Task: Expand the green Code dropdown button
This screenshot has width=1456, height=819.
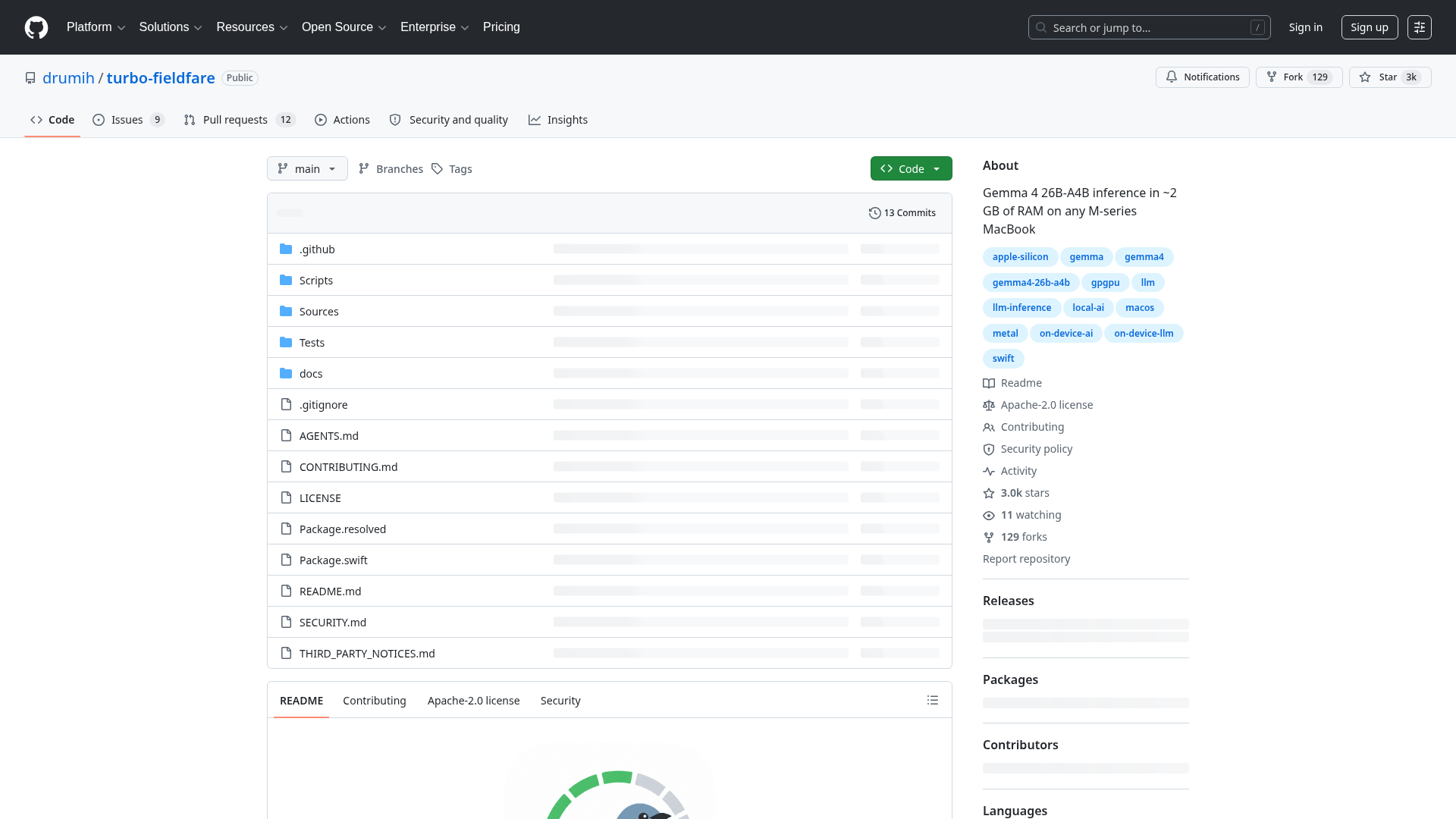Action: [911, 169]
